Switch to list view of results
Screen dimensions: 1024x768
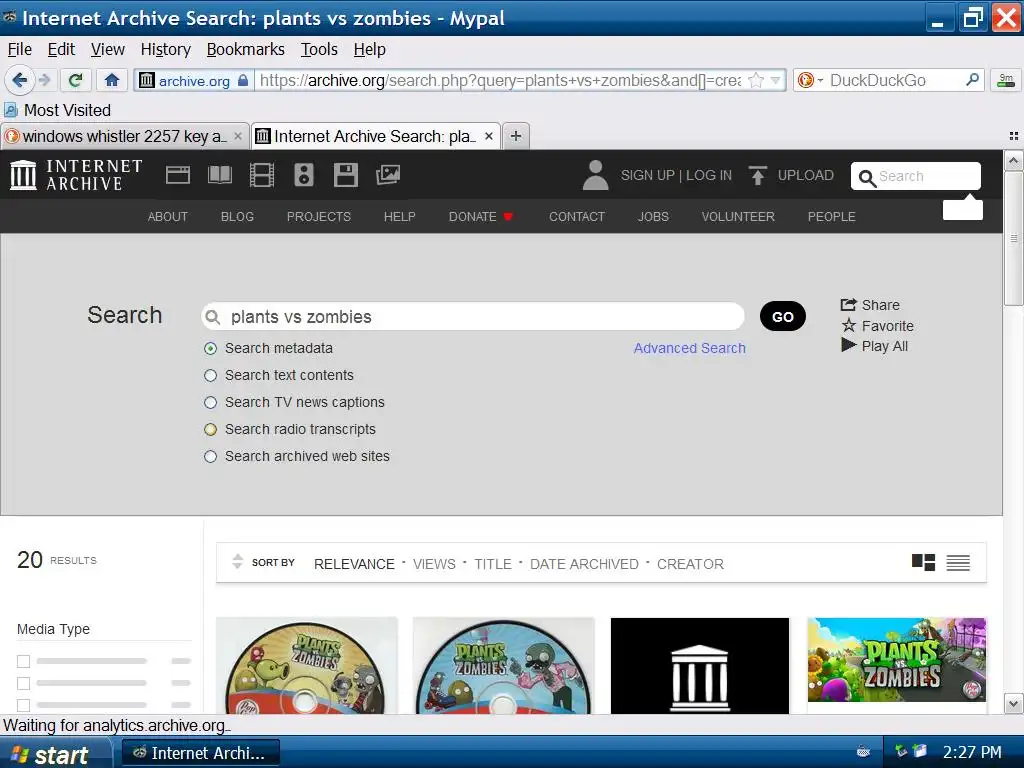click(x=958, y=562)
